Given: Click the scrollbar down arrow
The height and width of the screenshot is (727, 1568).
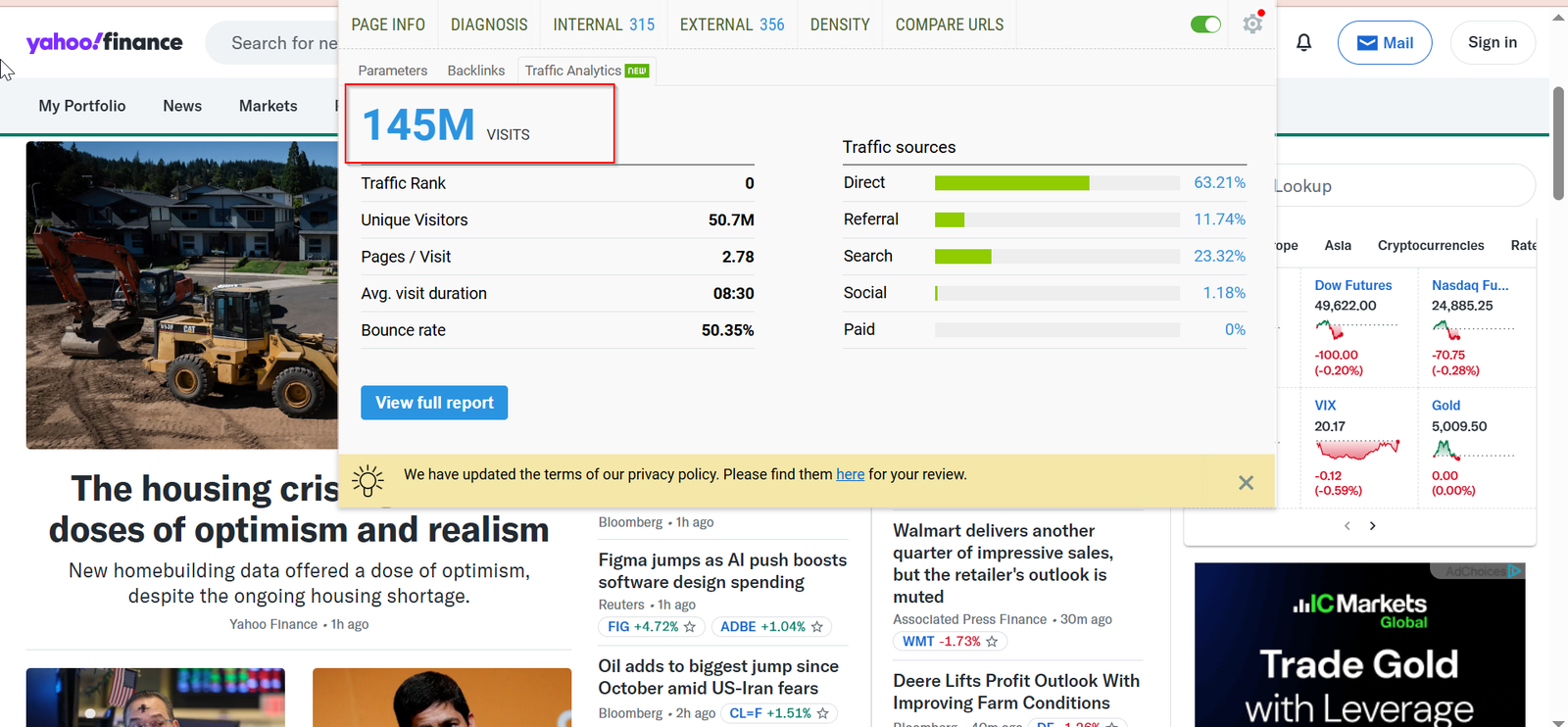Looking at the screenshot, I should (1558, 721).
